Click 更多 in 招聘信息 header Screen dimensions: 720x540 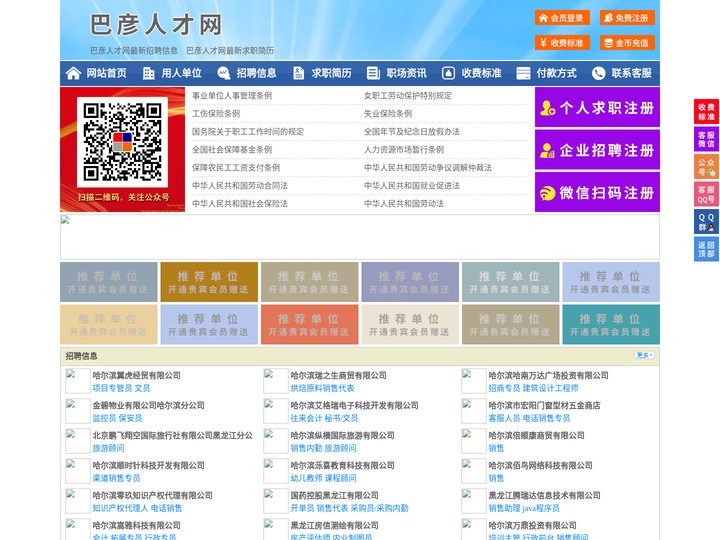tap(644, 355)
